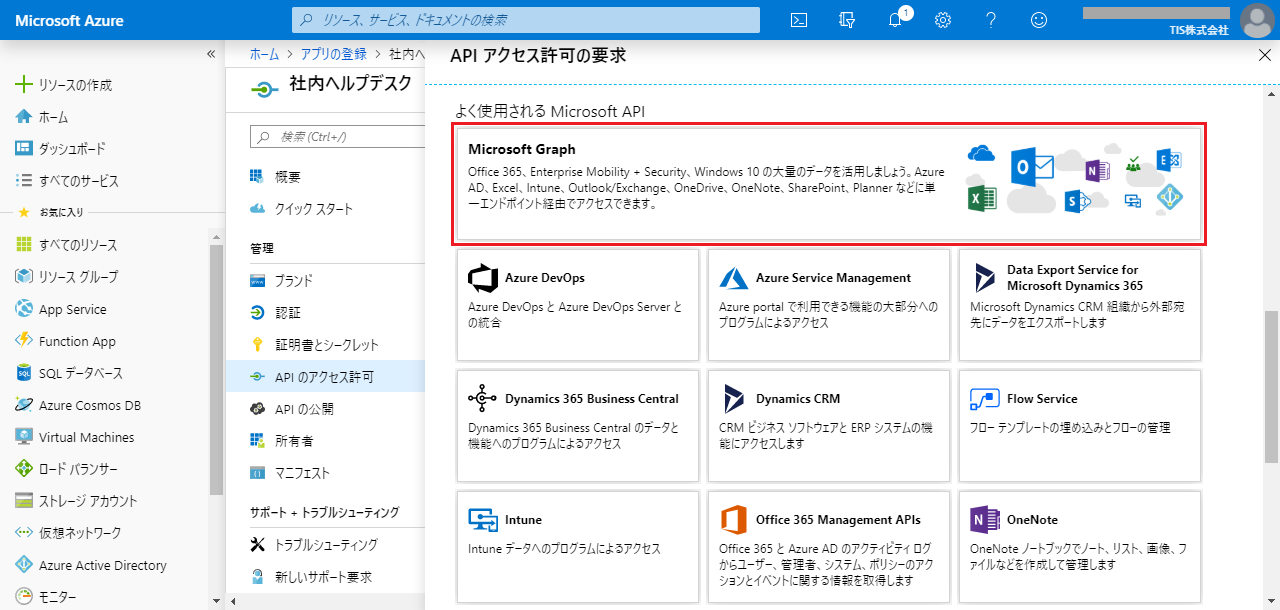Viewport: 1280px width, 610px height.
Task: Open the directory and subscription filter icon
Action: coord(848,20)
